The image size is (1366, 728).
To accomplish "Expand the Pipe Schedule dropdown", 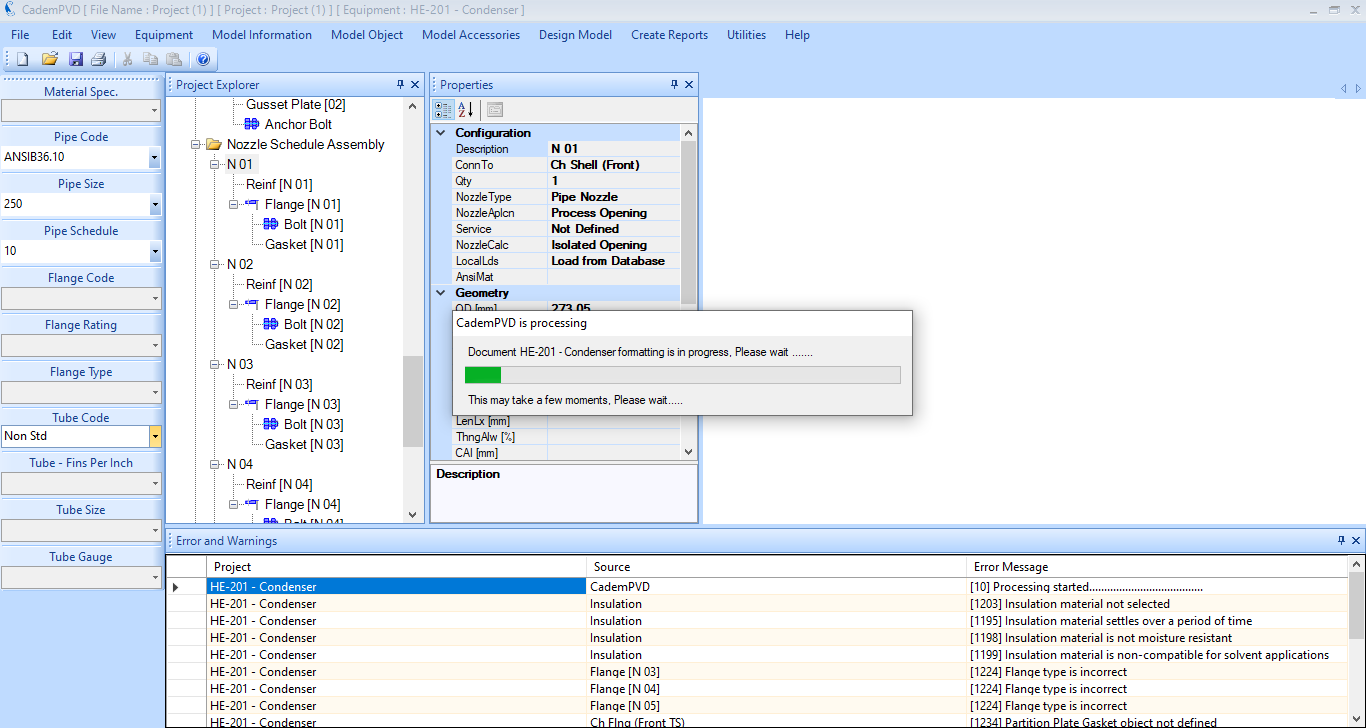I will (x=154, y=251).
